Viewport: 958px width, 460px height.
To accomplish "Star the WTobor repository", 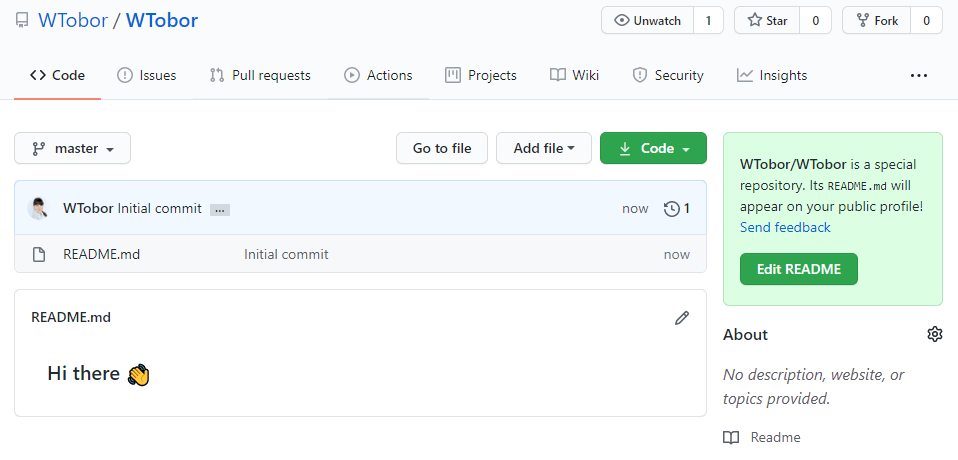I will tap(766, 21).
